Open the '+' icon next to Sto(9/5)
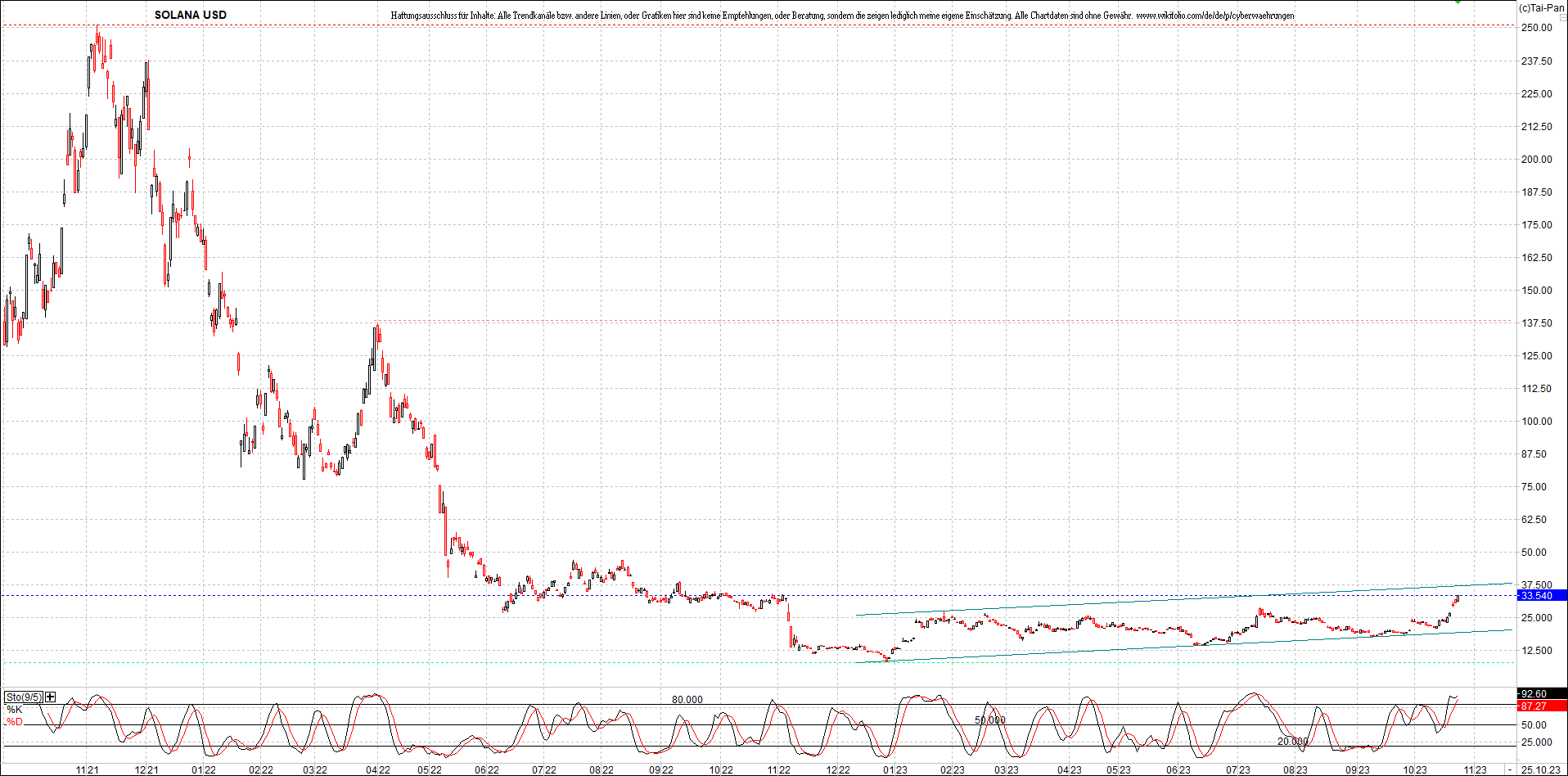Viewport: 1568px width, 776px height. pos(50,697)
